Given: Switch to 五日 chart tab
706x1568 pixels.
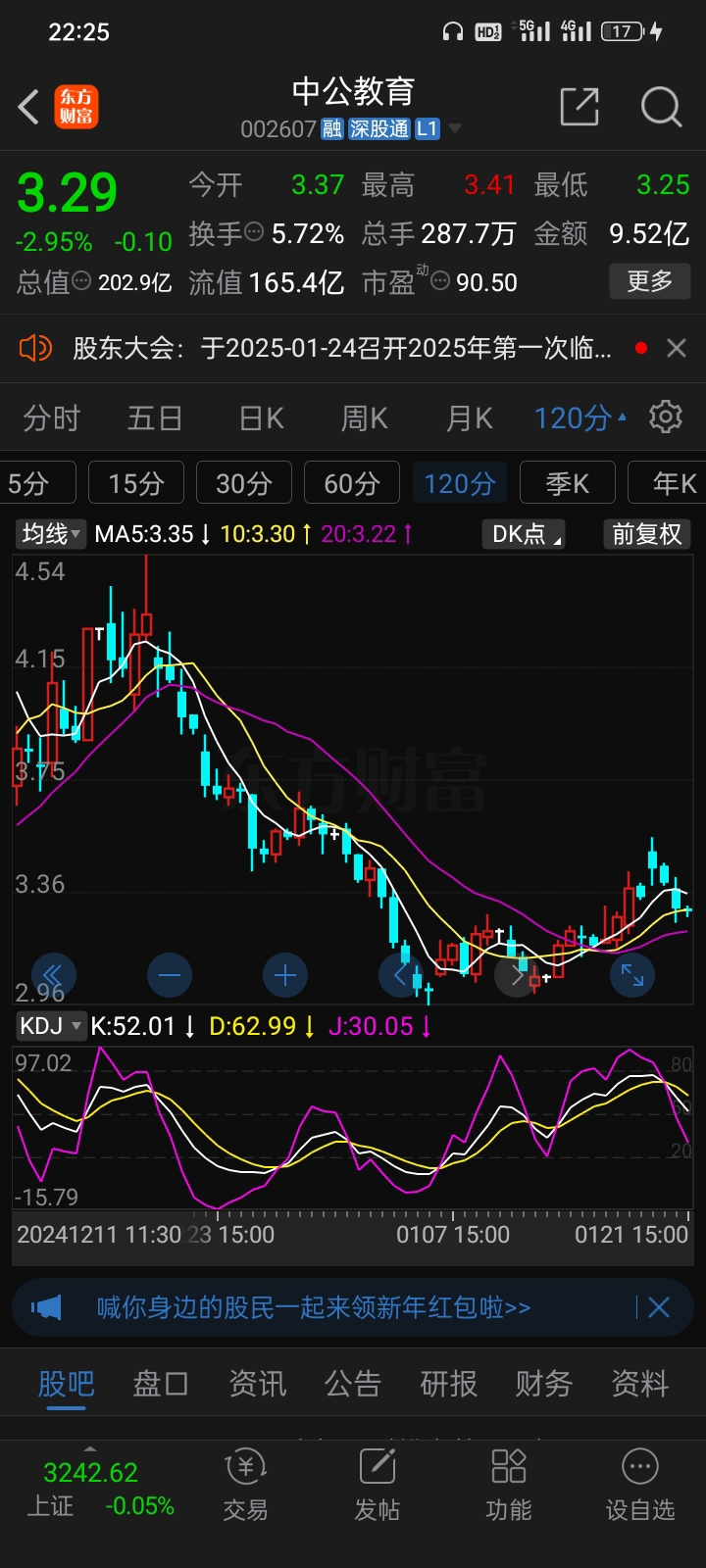Looking at the screenshot, I should coord(155,418).
